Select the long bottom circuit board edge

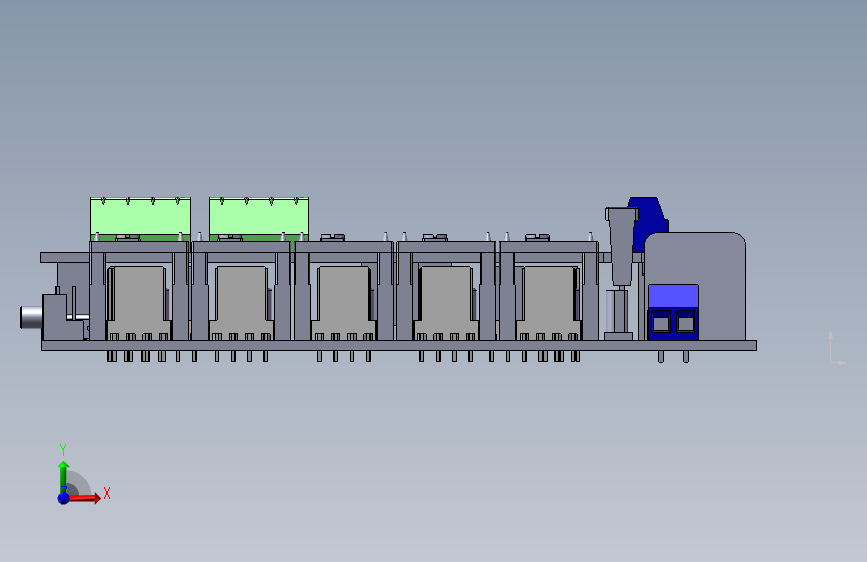click(x=399, y=346)
